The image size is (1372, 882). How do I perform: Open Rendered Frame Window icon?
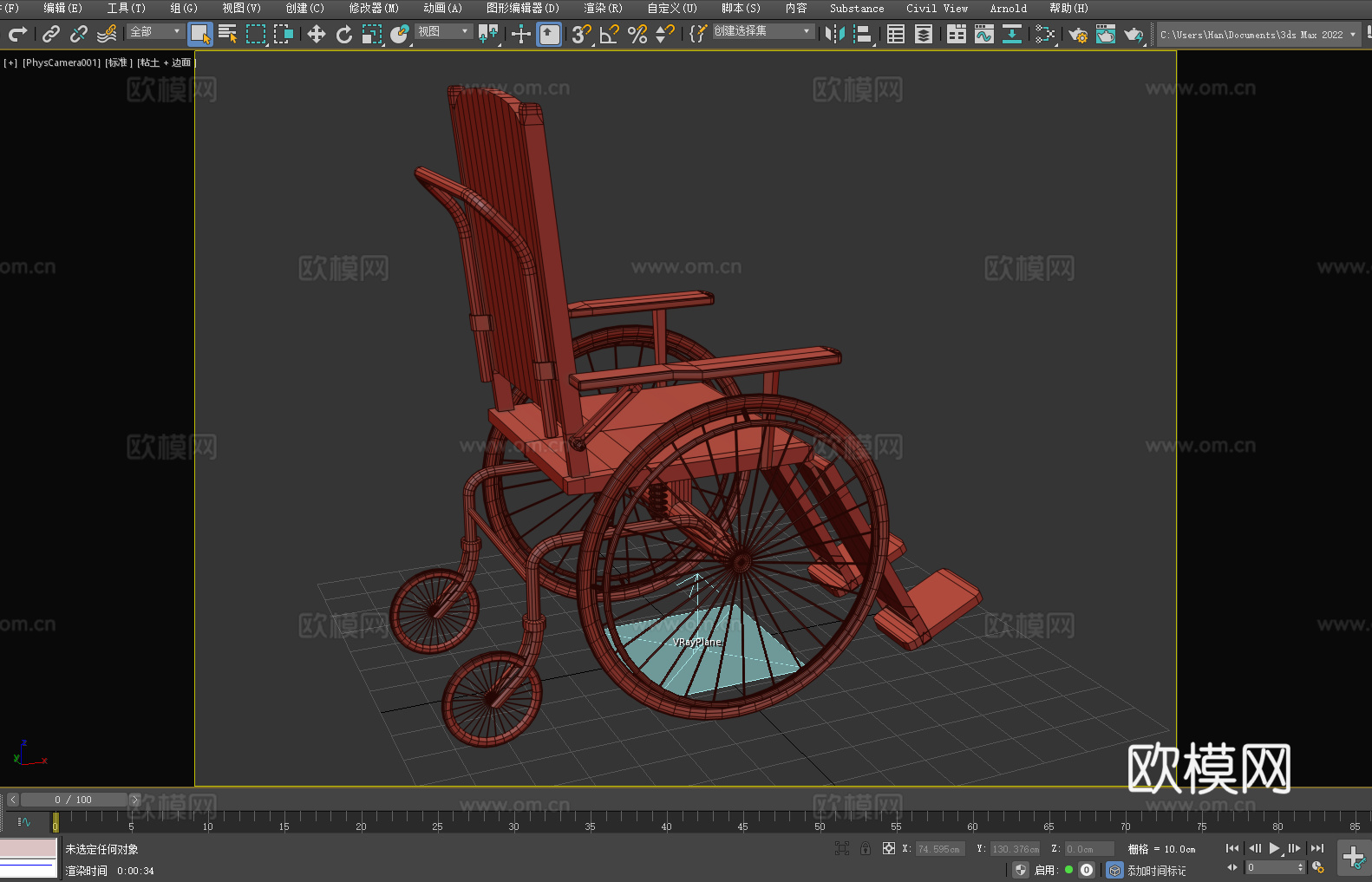(x=1106, y=34)
